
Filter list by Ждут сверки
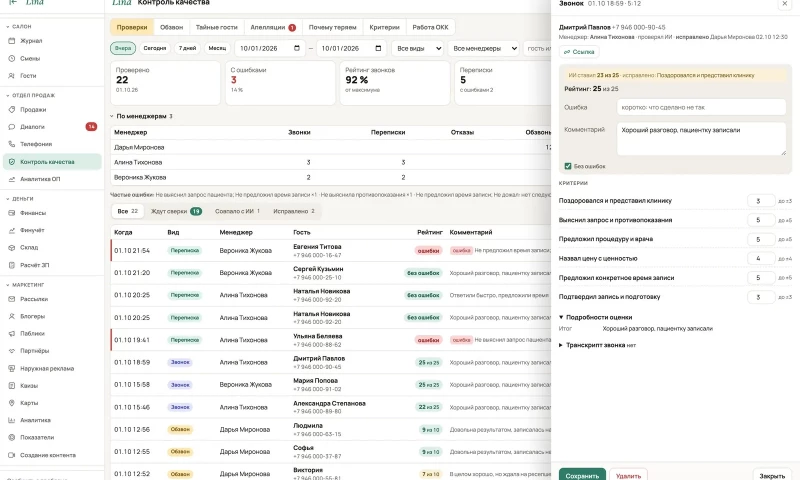(177, 211)
